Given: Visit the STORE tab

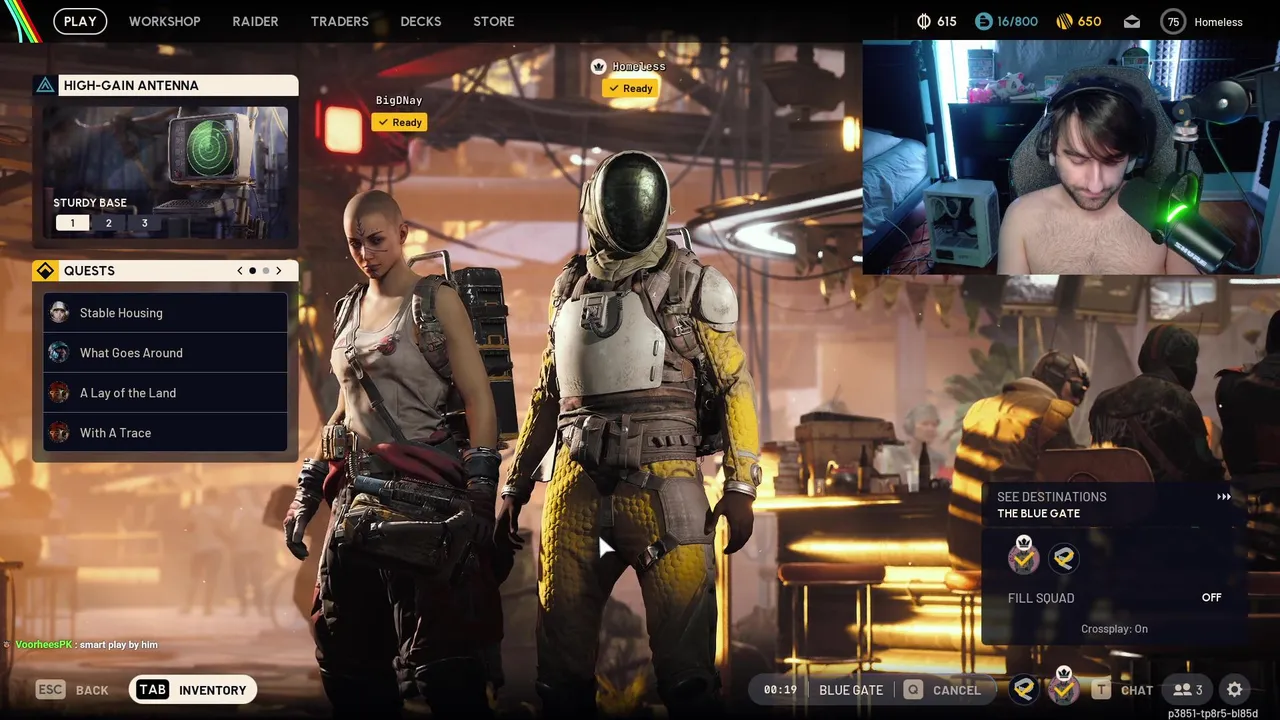Looking at the screenshot, I should coord(494,21).
